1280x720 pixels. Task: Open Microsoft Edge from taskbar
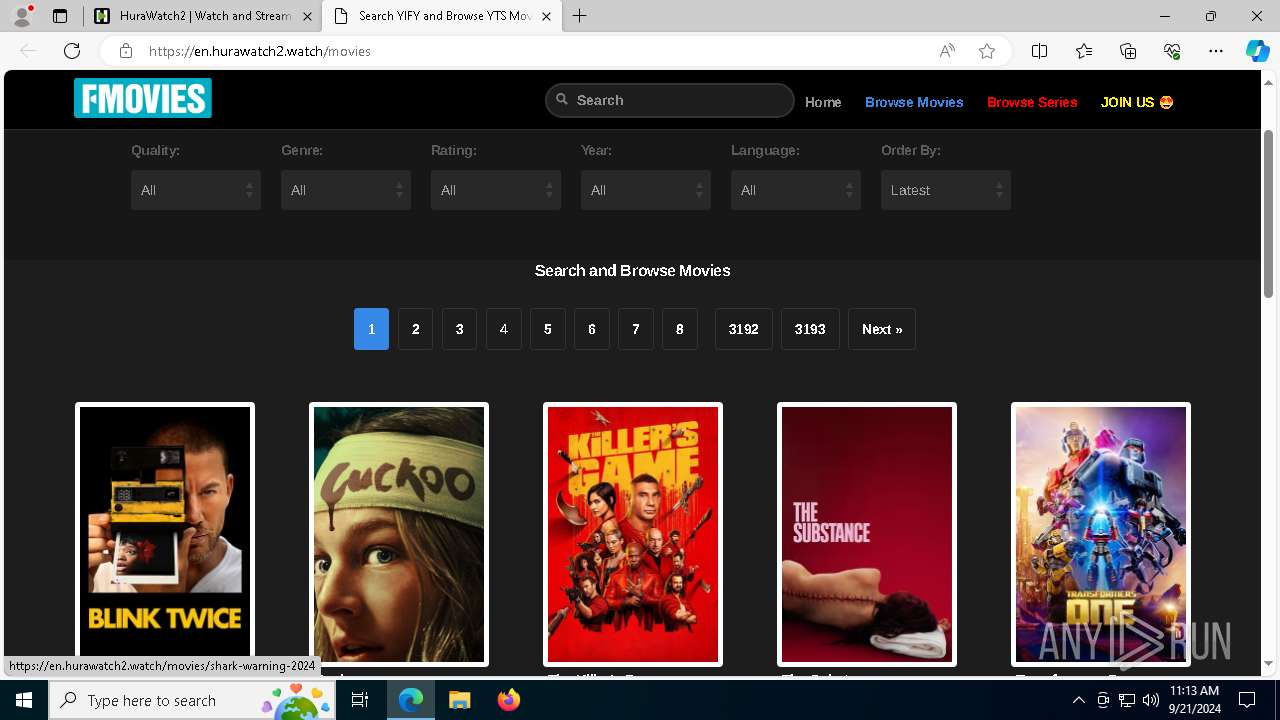point(411,700)
